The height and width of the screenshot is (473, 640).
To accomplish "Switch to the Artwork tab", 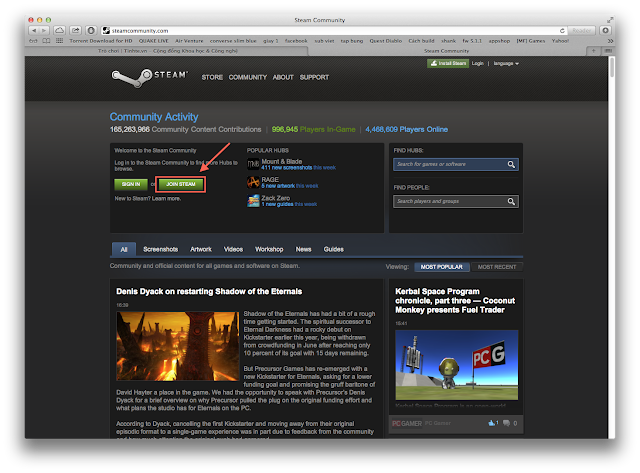I will pos(201,249).
